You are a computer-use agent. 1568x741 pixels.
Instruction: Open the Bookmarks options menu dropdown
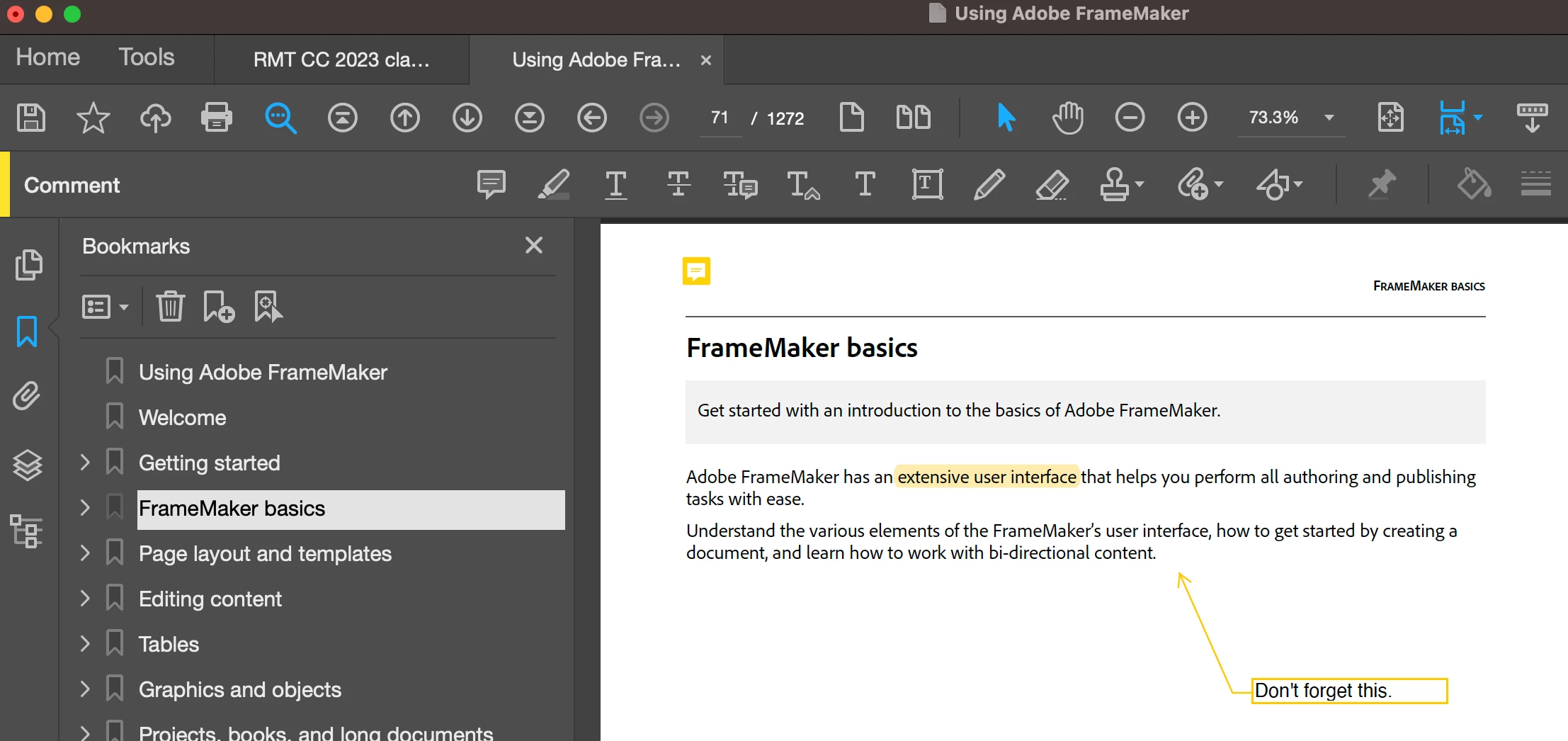click(x=105, y=307)
